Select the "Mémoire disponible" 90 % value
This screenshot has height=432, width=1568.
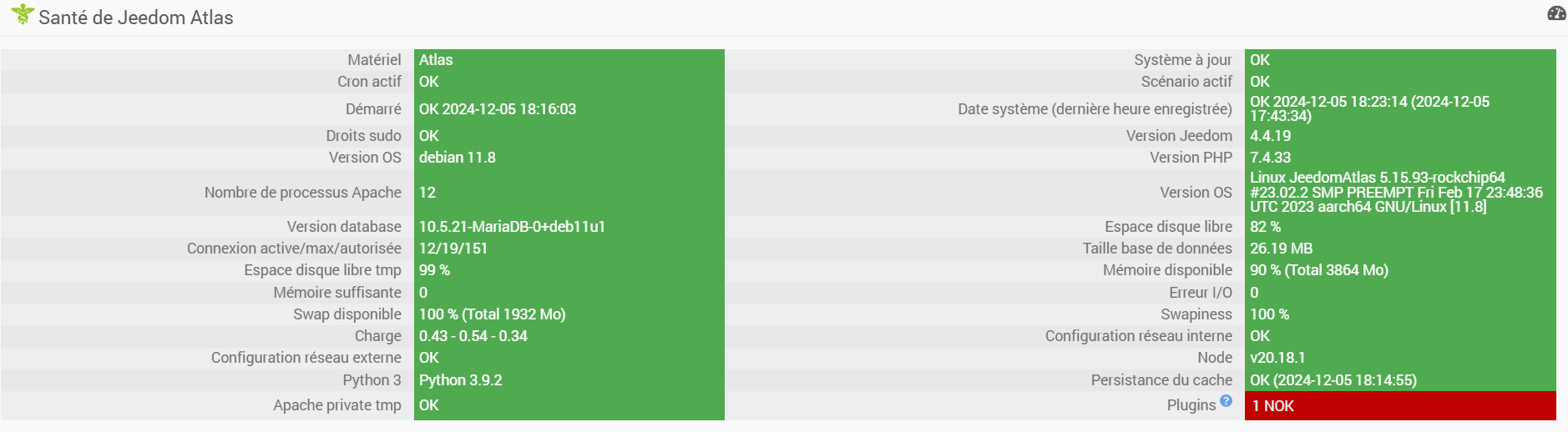click(x=1318, y=270)
